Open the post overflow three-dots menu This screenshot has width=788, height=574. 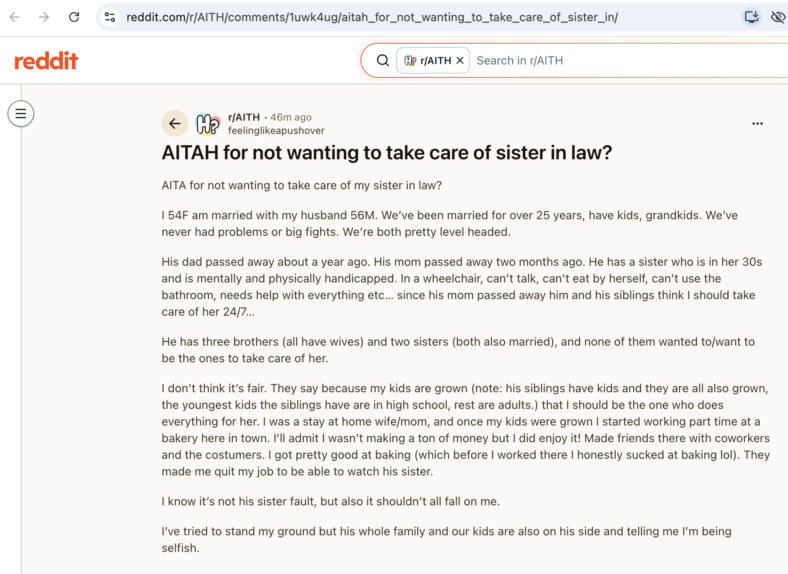pos(757,124)
